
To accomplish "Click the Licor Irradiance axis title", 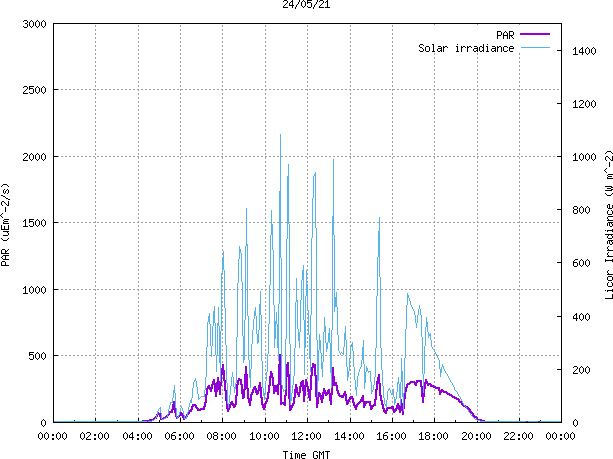I will tap(608, 225).
